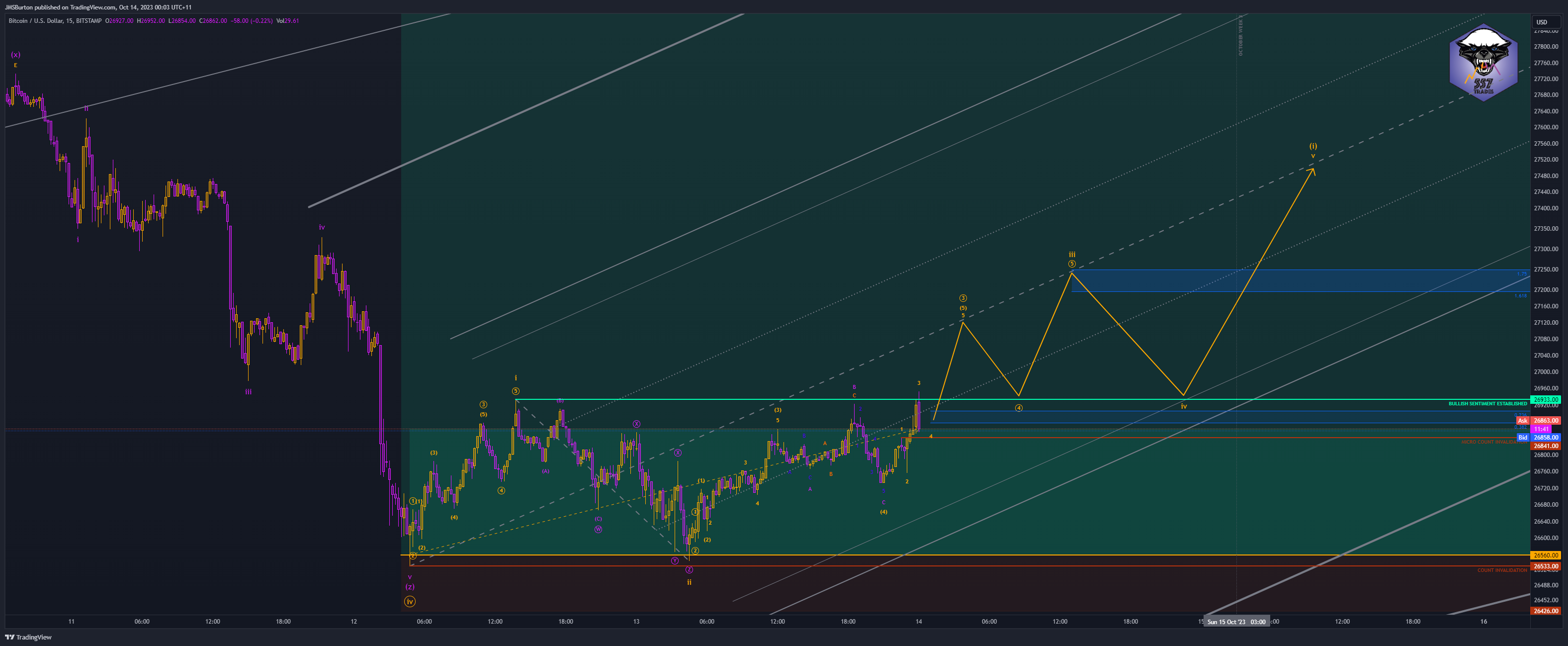Viewport: 1568px width, 646px height.
Task: Click the Vol 29.61 indicator label
Action: (287, 21)
